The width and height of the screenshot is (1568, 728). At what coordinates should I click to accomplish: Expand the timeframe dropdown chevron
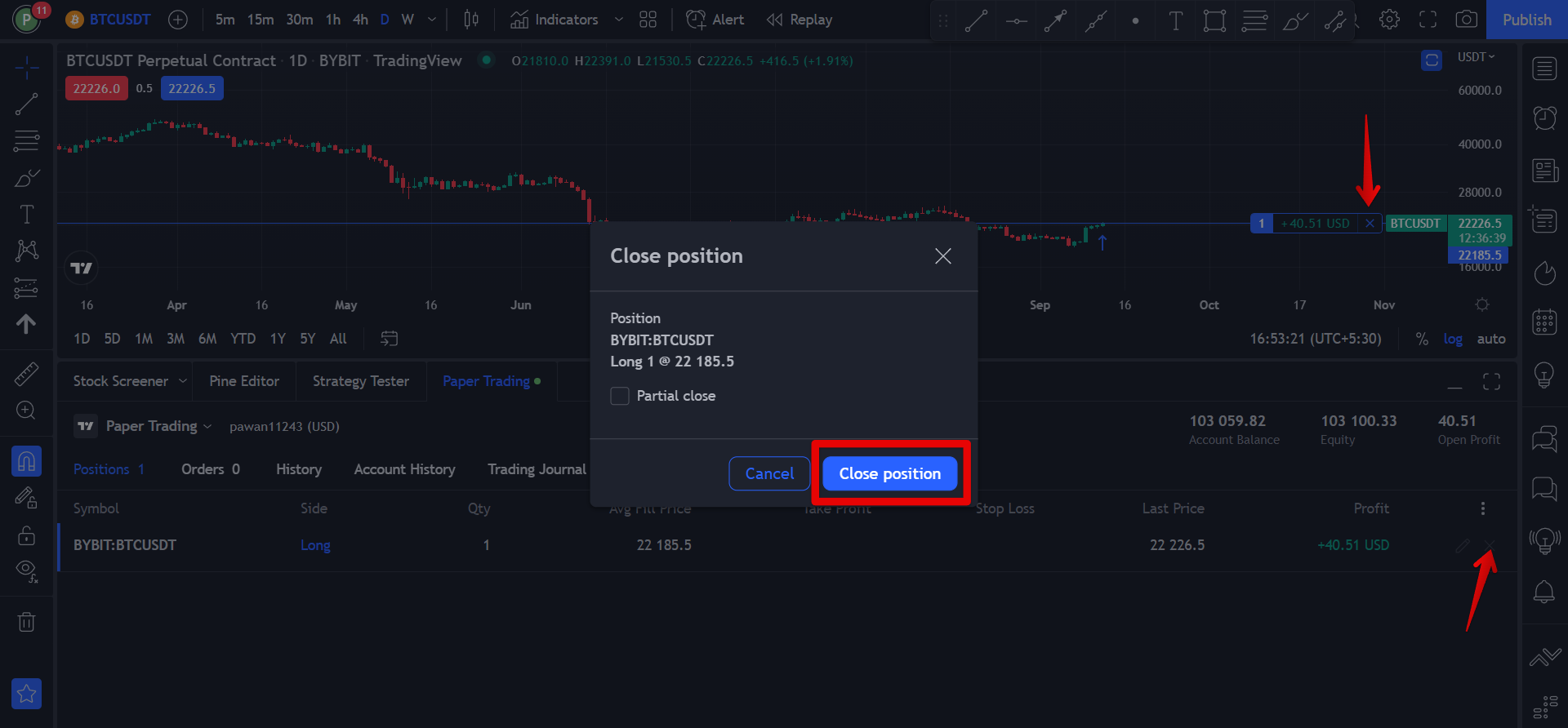[432, 20]
